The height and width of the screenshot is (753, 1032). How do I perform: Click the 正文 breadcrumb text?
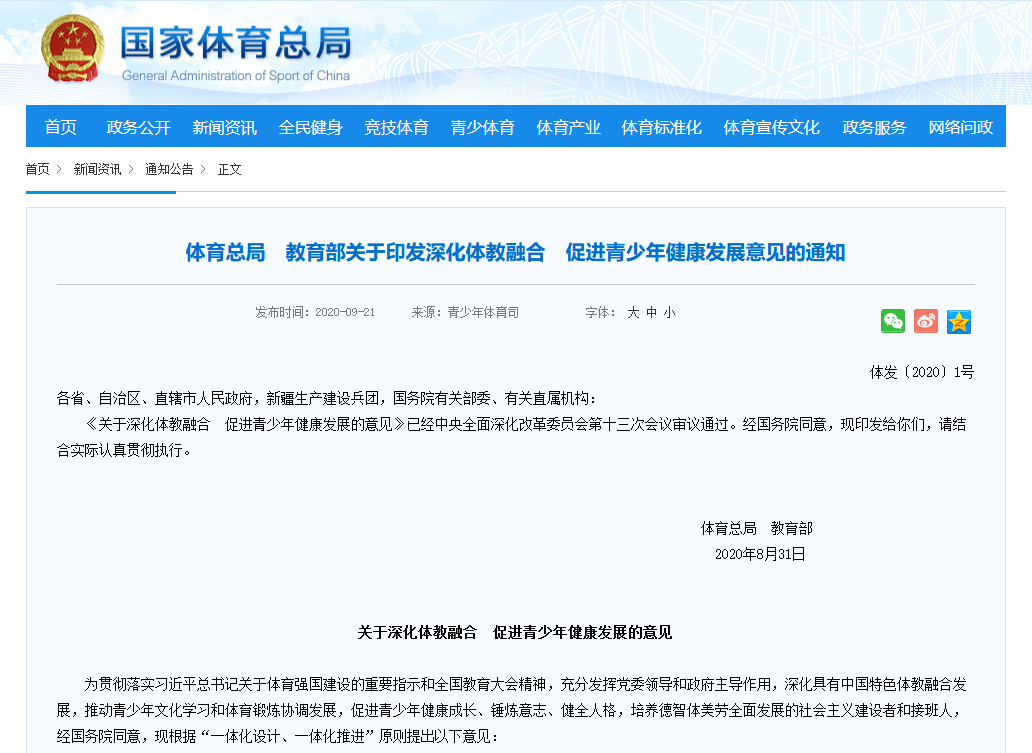(230, 169)
